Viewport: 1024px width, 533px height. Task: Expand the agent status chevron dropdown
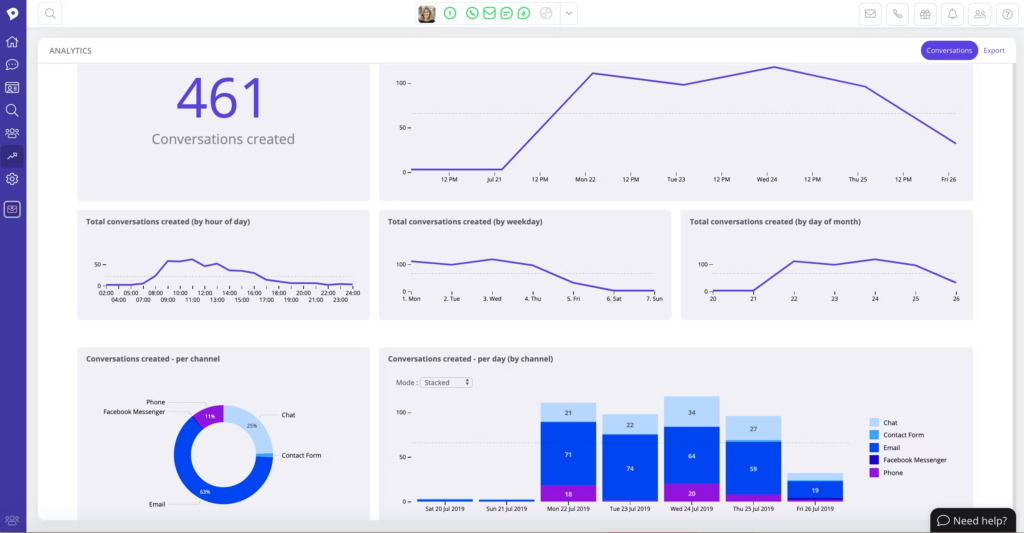click(x=568, y=14)
